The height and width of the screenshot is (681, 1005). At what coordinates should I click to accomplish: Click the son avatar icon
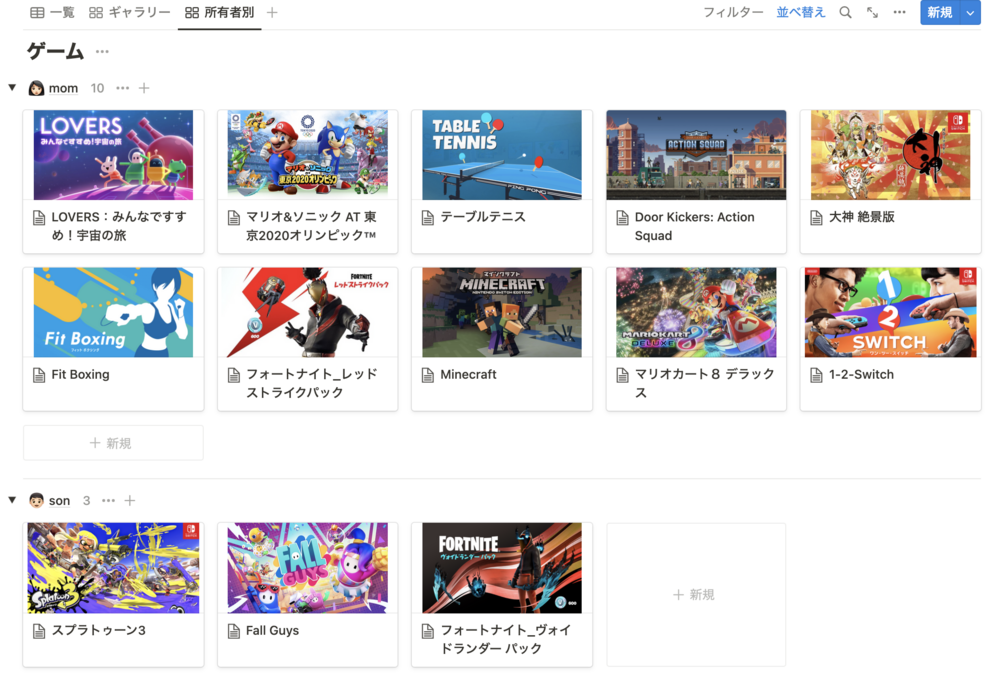(37, 500)
